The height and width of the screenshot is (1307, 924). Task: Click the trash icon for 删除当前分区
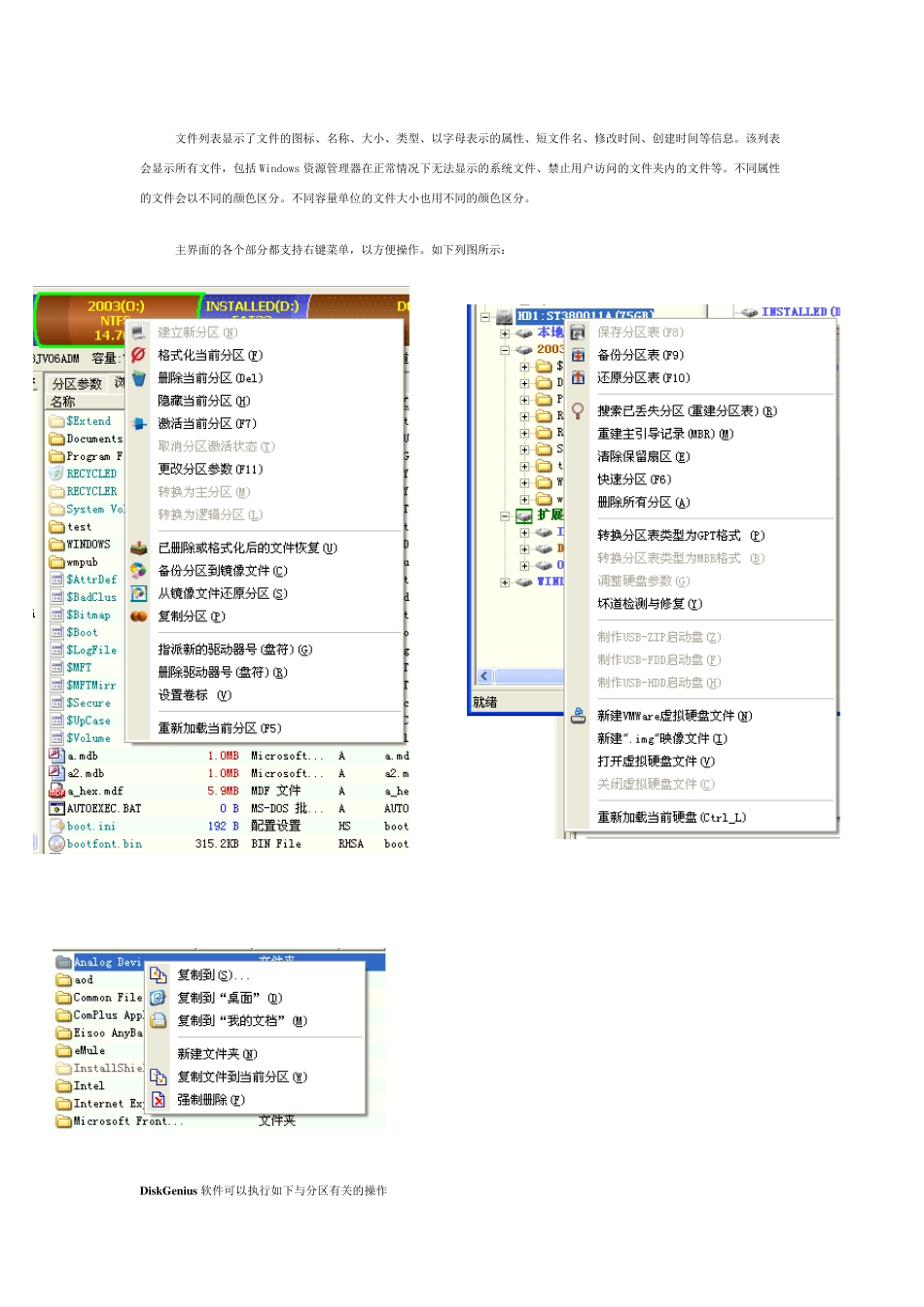pyautogui.click(x=138, y=377)
